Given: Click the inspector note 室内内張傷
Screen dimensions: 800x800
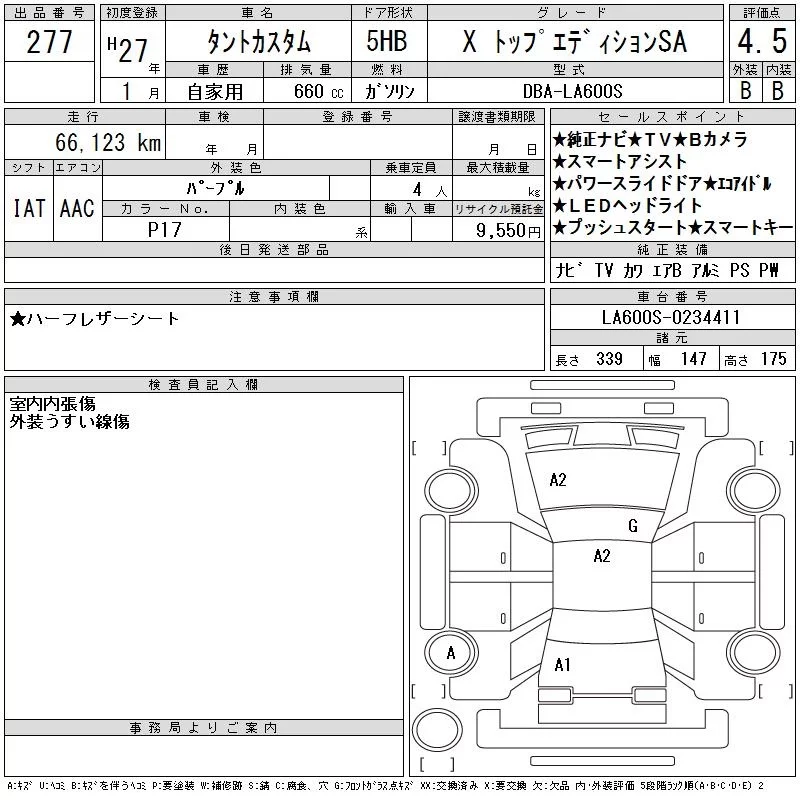Looking at the screenshot, I should point(53,404).
